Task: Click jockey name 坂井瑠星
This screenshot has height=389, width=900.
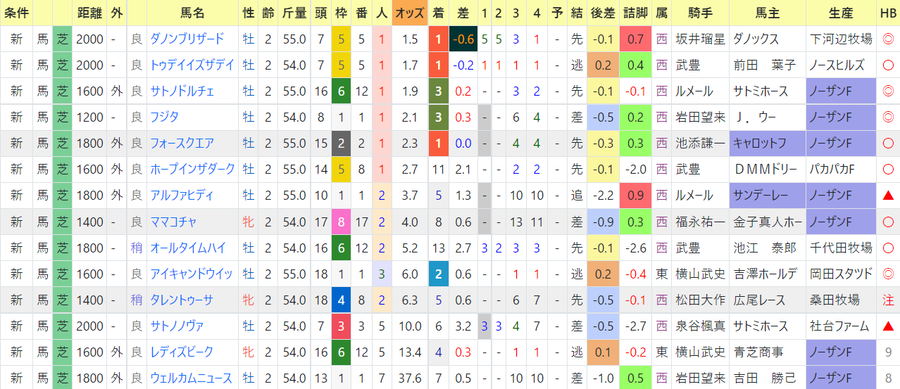Action: [700, 39]
